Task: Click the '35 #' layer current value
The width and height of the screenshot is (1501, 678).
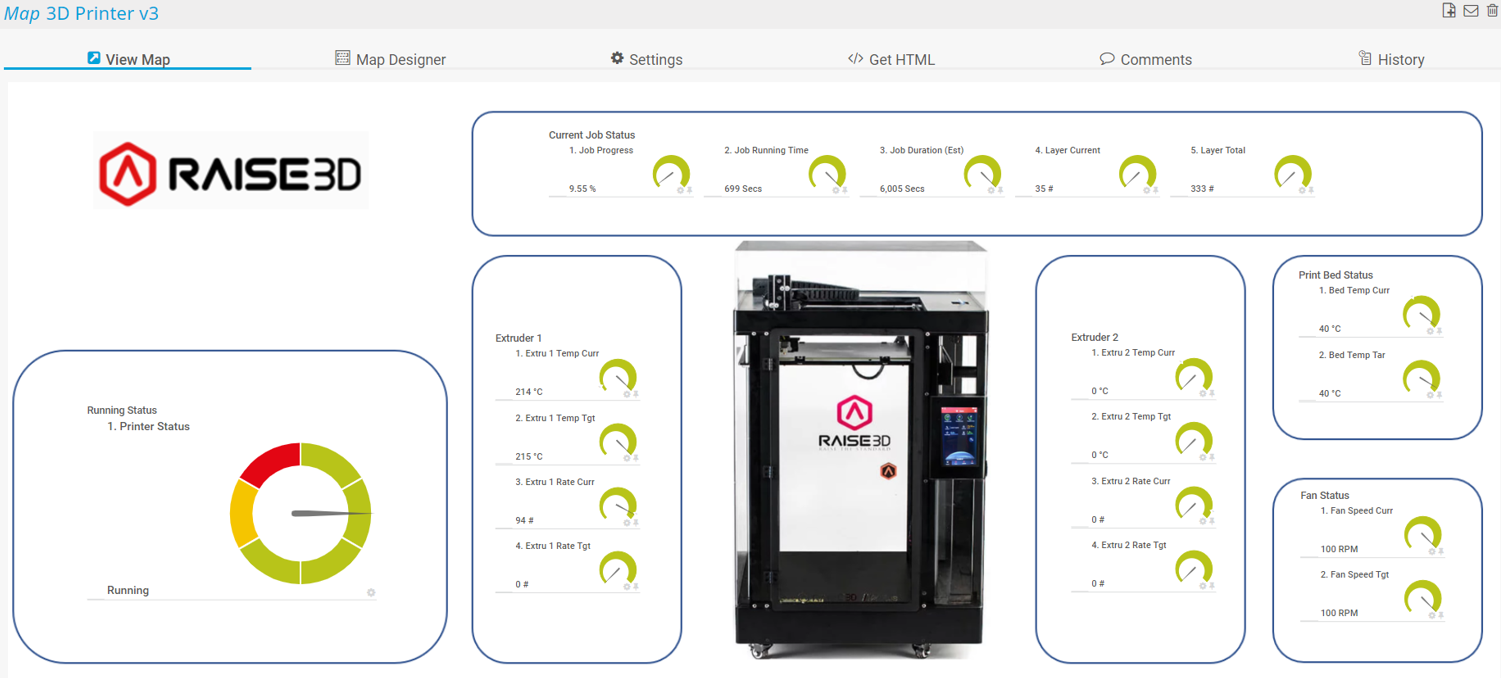Action: pyautogui.click(x=1044, y=188)
